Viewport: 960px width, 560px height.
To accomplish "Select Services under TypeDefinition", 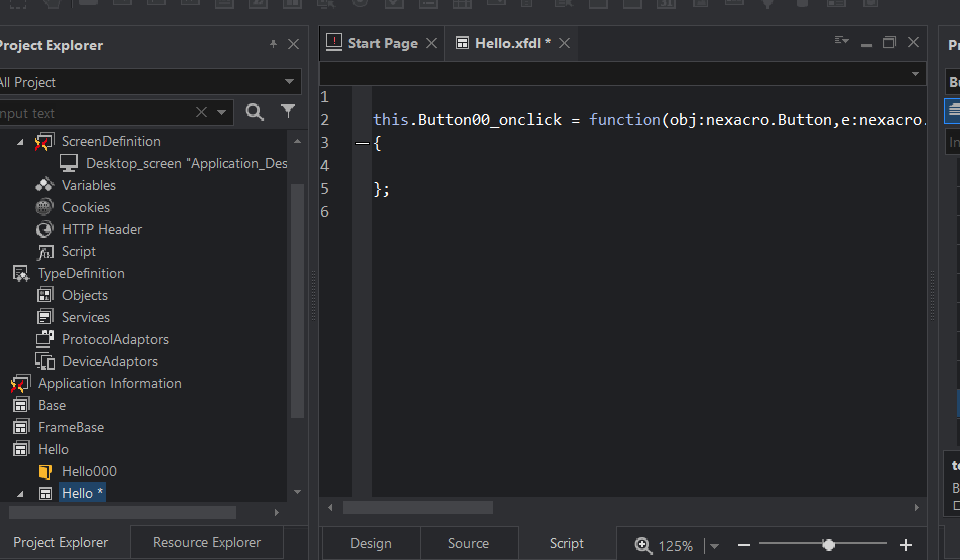I will point(86,318).
